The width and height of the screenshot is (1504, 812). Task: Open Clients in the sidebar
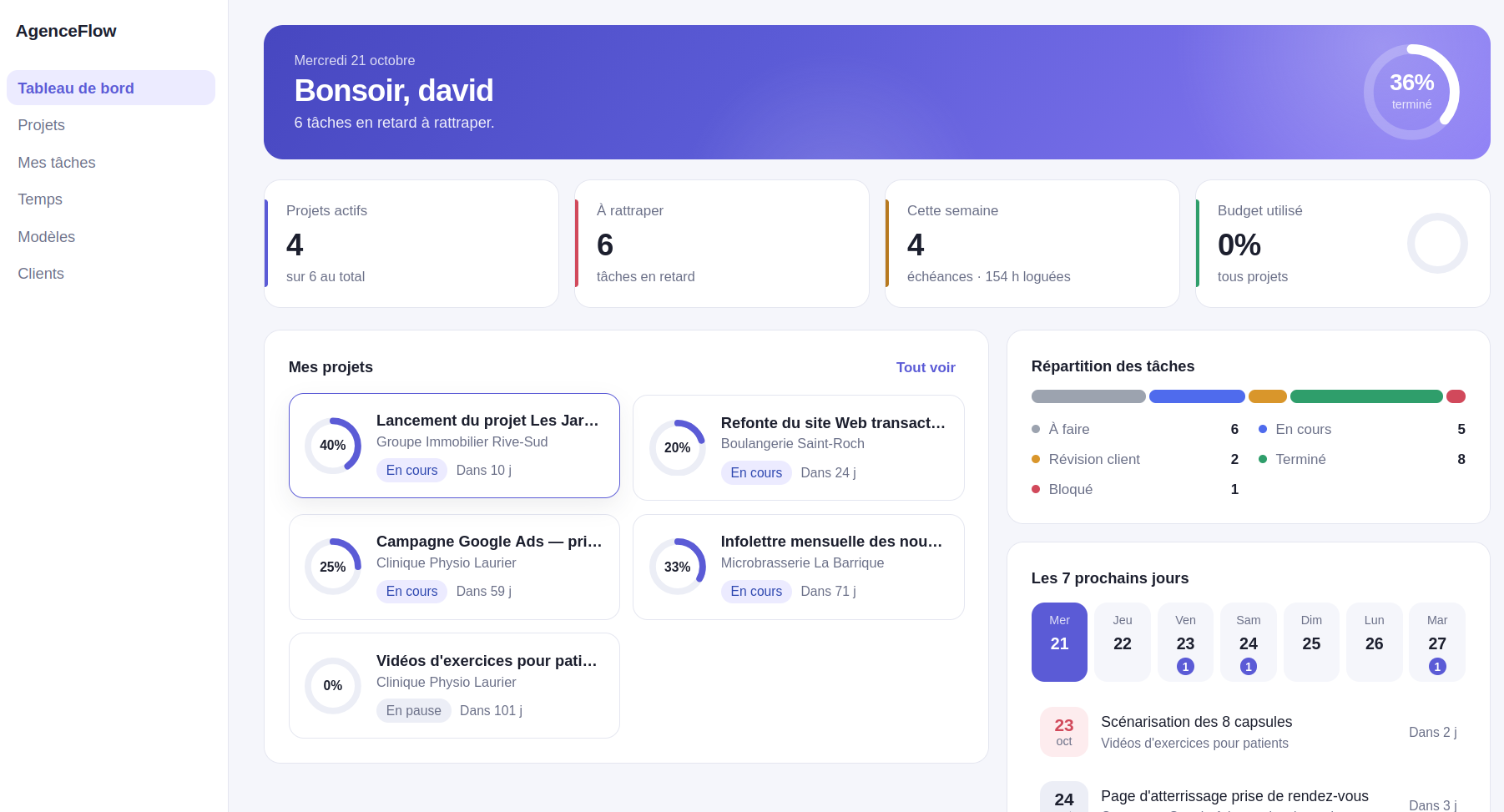point(111,274)
